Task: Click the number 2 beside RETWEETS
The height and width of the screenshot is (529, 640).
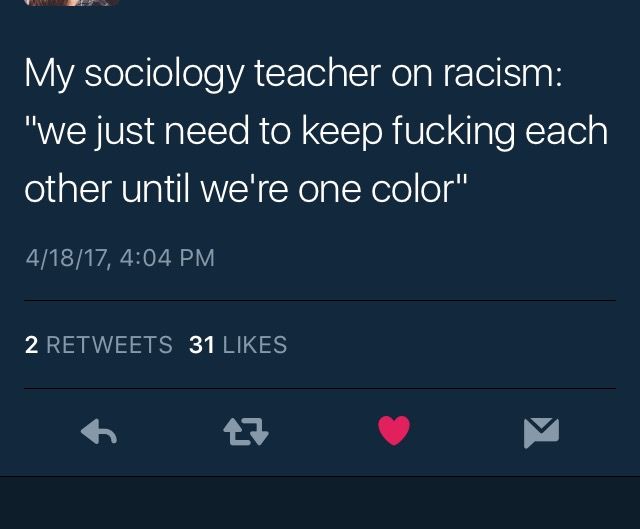Action: [x=31, y=345]
